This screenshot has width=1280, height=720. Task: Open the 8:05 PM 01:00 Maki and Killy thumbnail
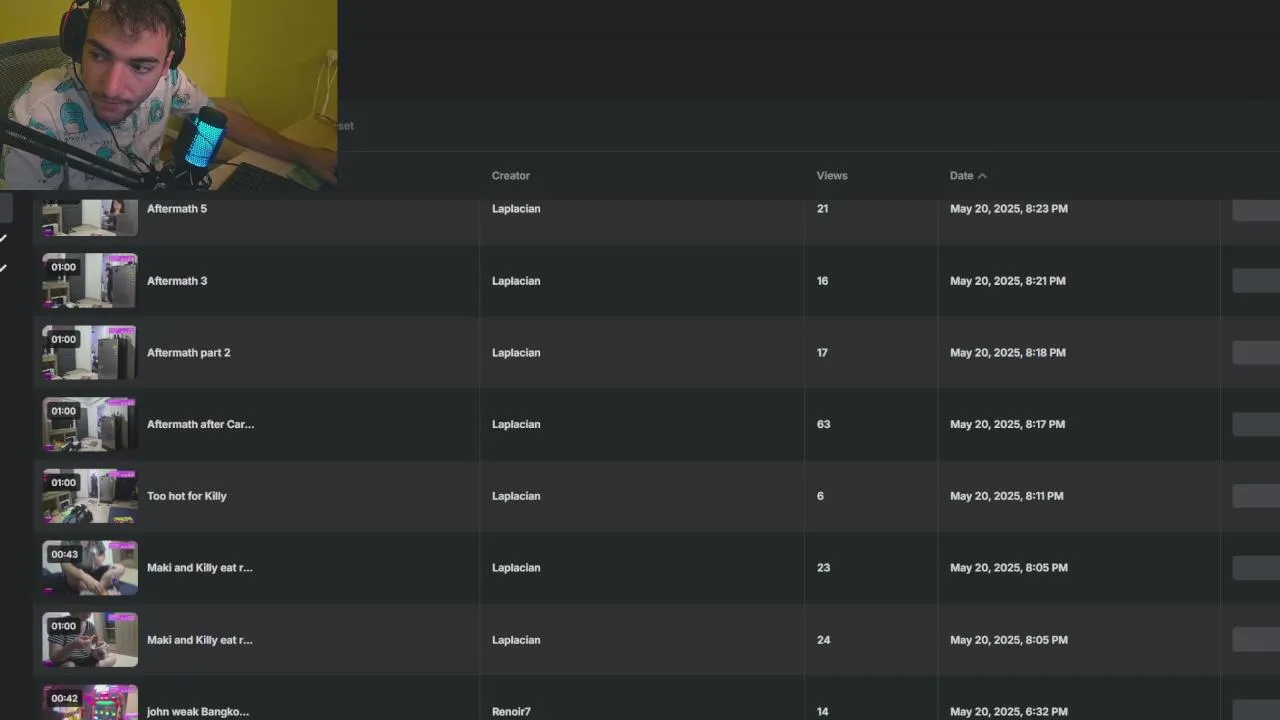[x=90, y=640]
